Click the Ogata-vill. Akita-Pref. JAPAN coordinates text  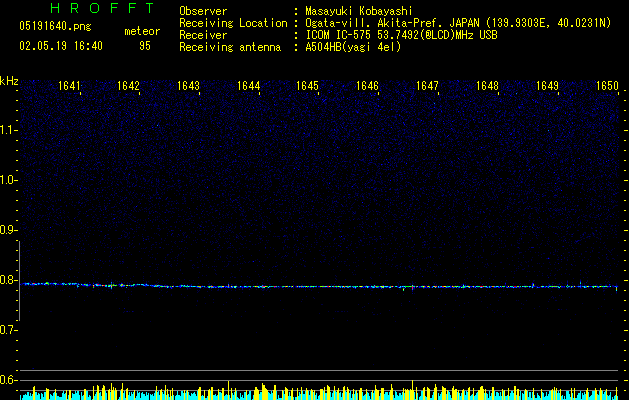(x=458, y=23)
